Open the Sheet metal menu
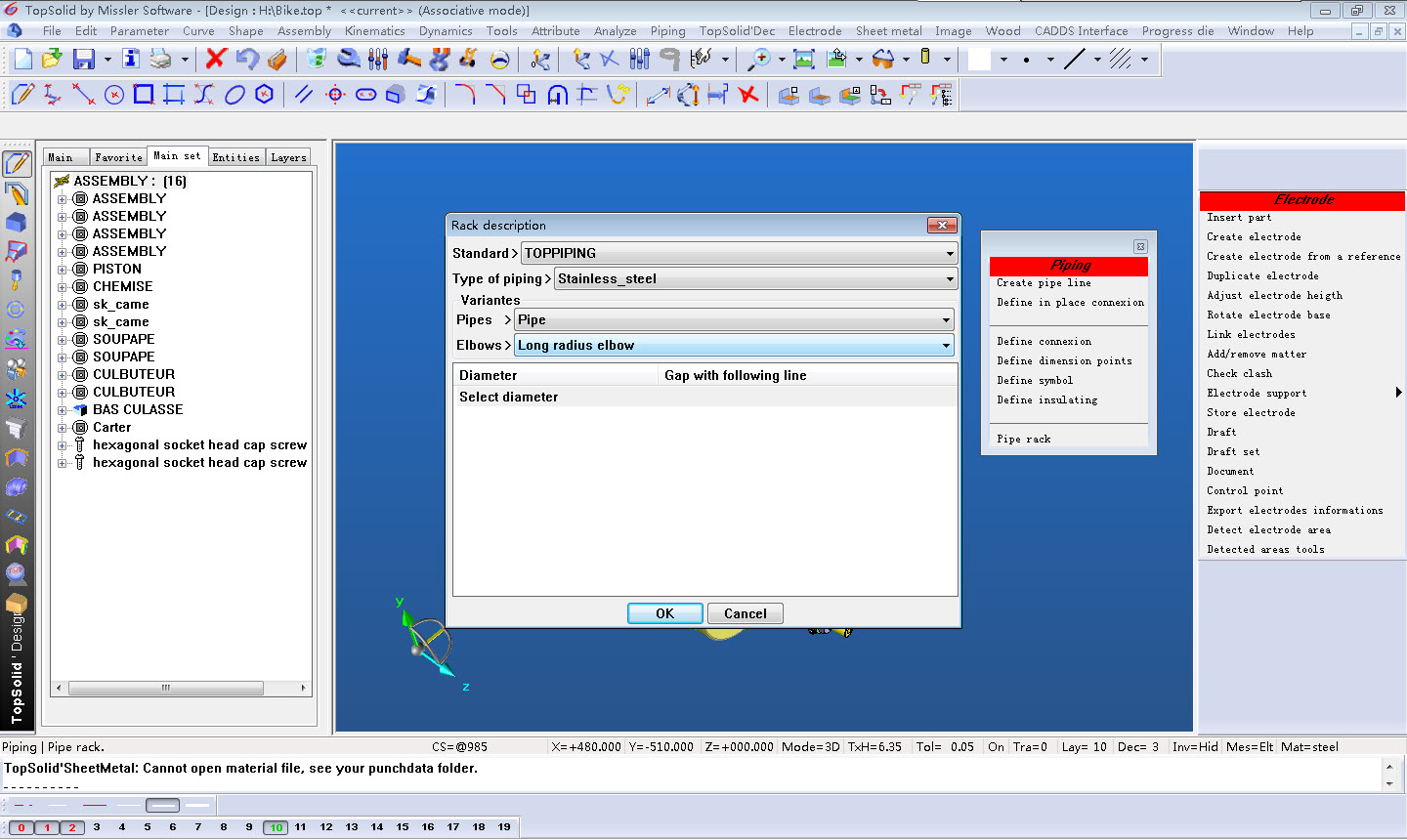This screenshot has width=1407, height=840. (889, 31)
